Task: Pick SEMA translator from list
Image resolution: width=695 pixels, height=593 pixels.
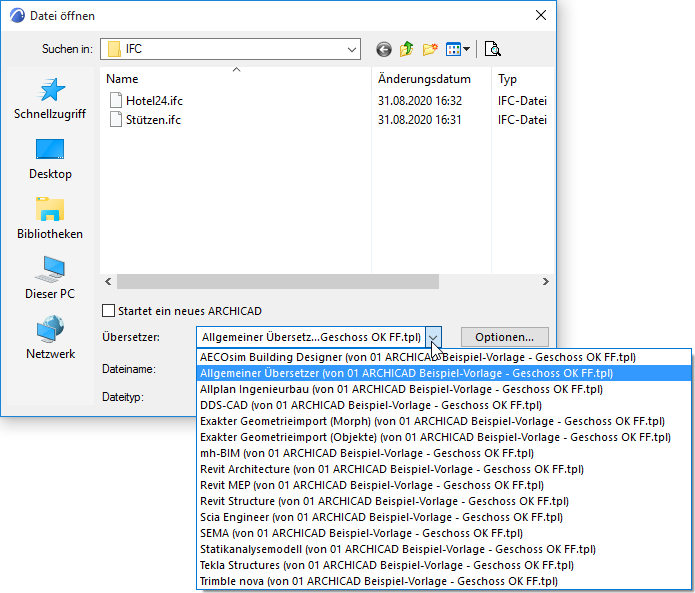Action: click(444, 533)
